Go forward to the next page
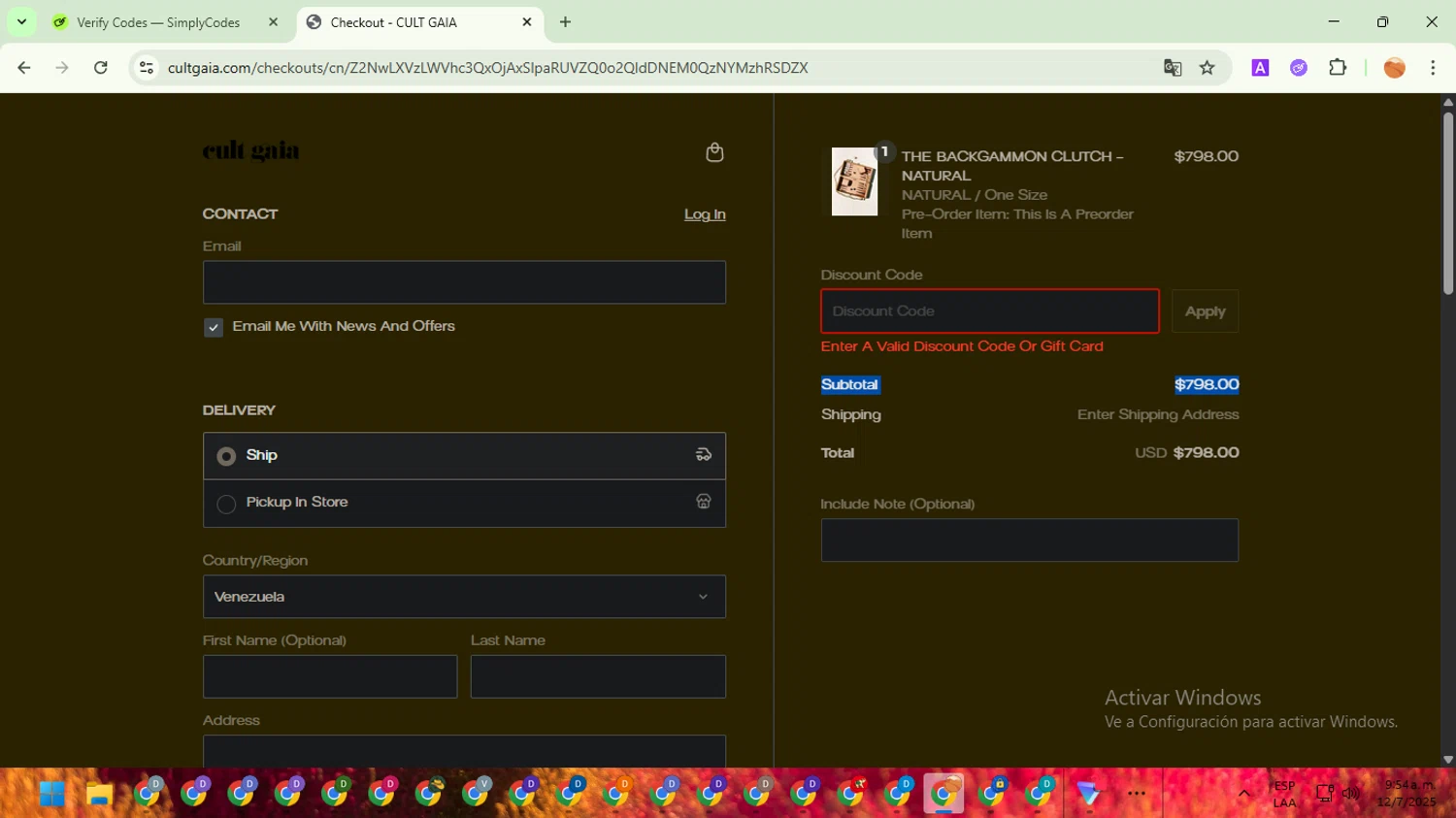This screenshot has height=818, width=1456. pos(62,68)
